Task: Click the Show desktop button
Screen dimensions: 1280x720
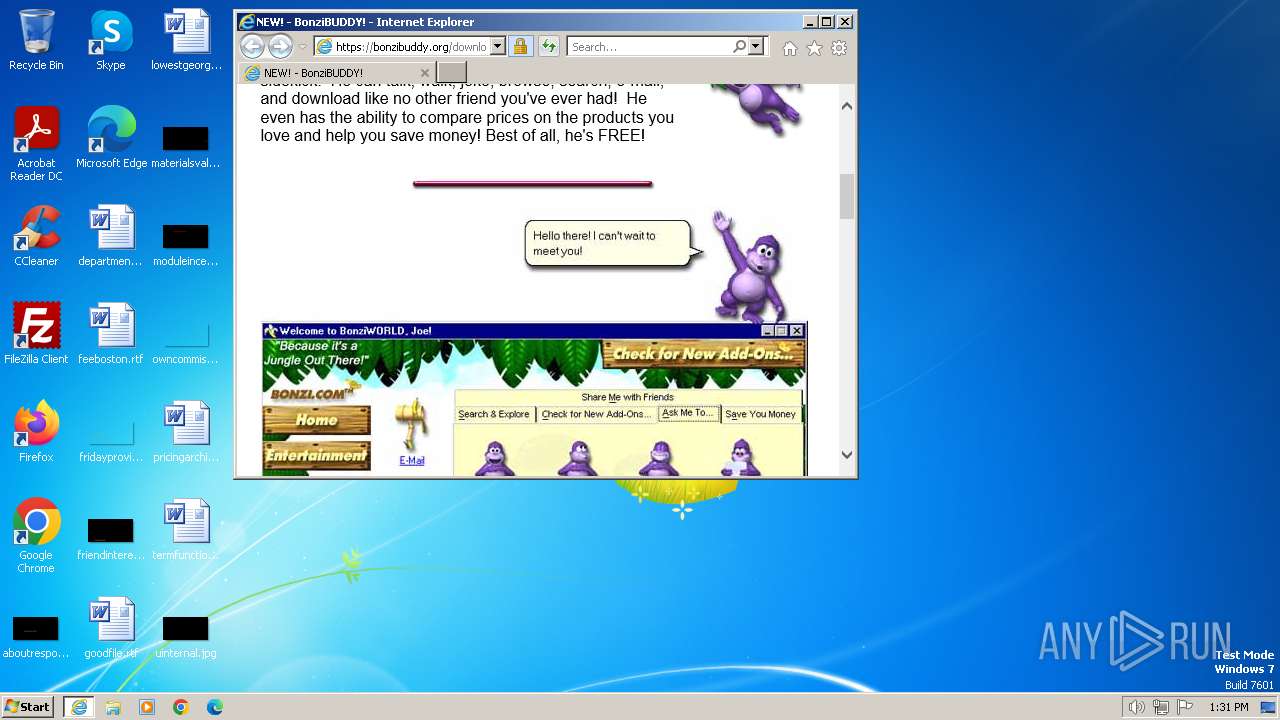Action: [x=1268, y=707]
